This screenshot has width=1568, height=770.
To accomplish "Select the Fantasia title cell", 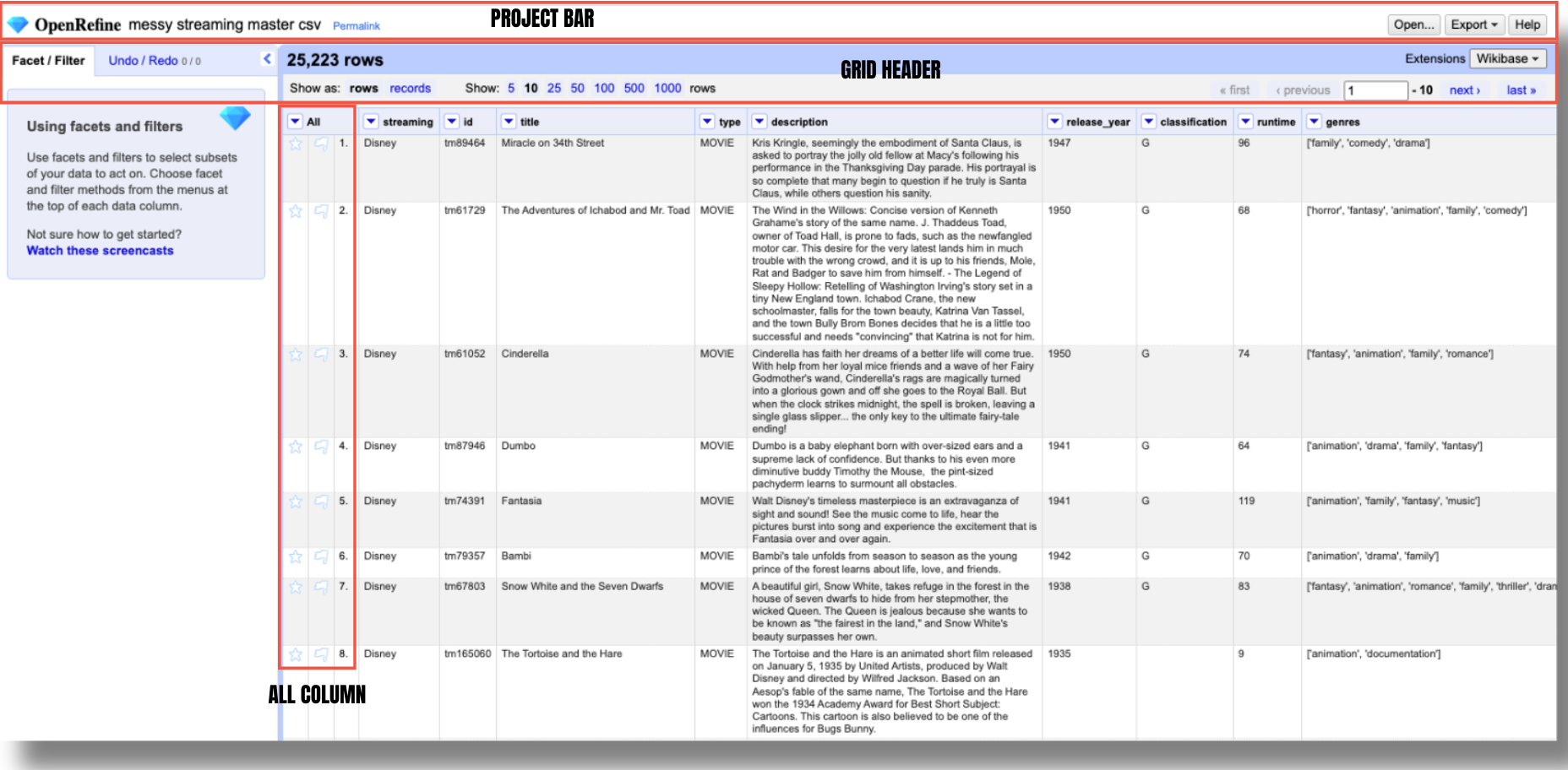I will coord(521,502).
